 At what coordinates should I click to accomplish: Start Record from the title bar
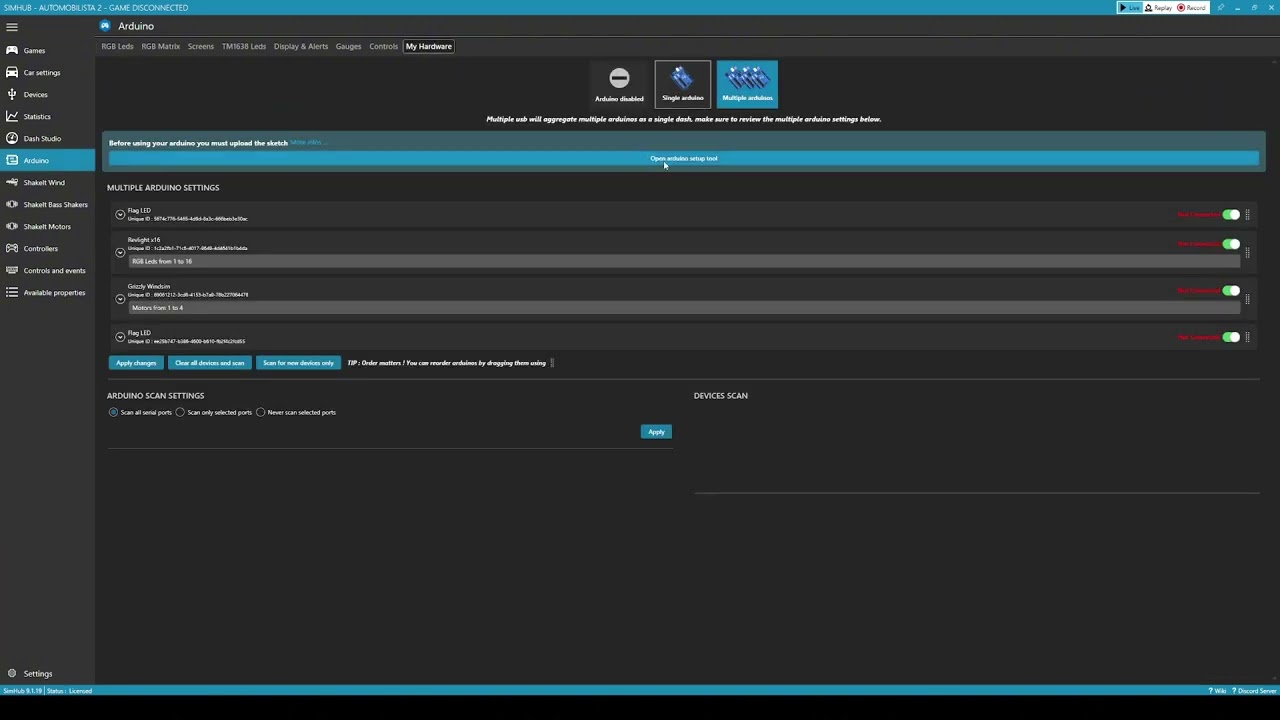[x=1191, y=7]
